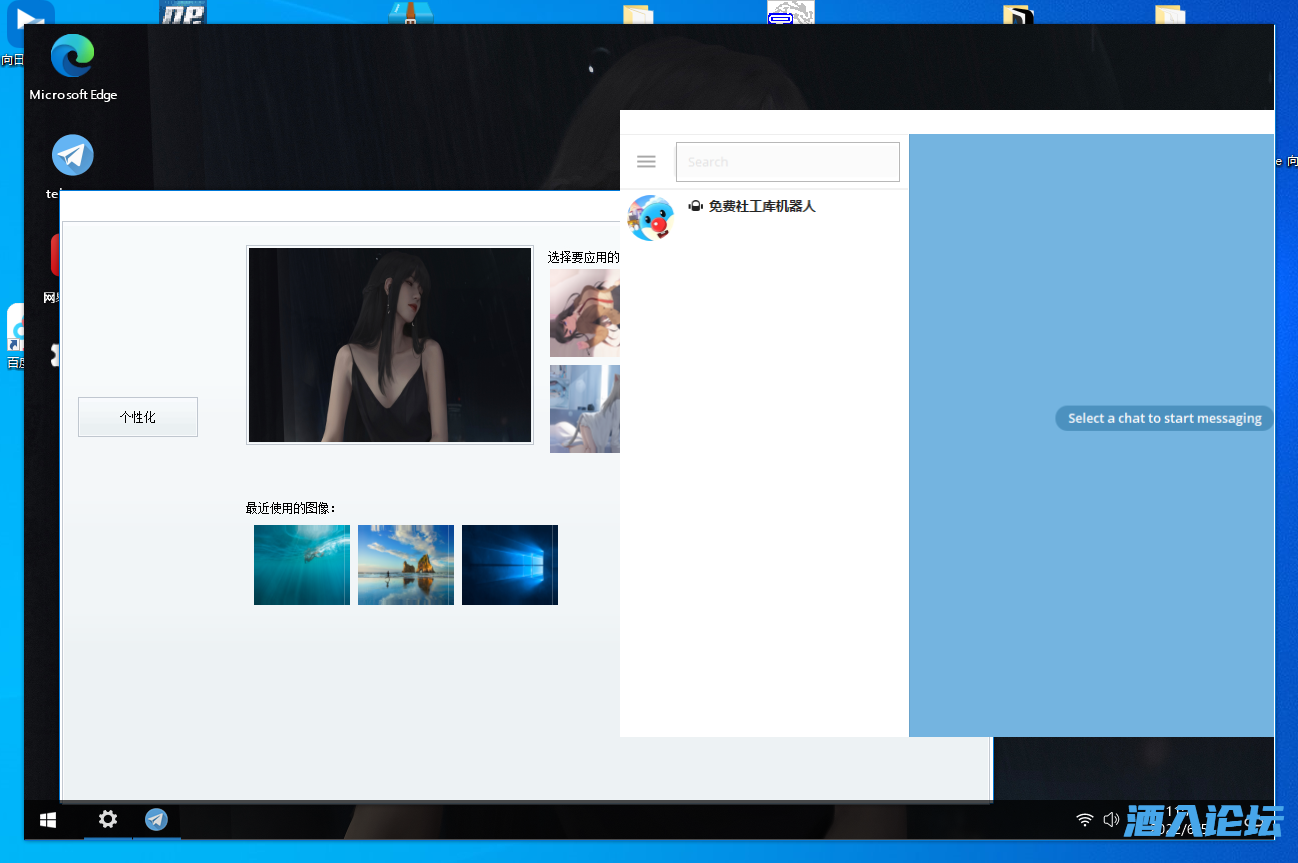Screen dimensions: 1298x863
Task: Open Telegram desktop shortcut icon
Action: coord(73,156)
